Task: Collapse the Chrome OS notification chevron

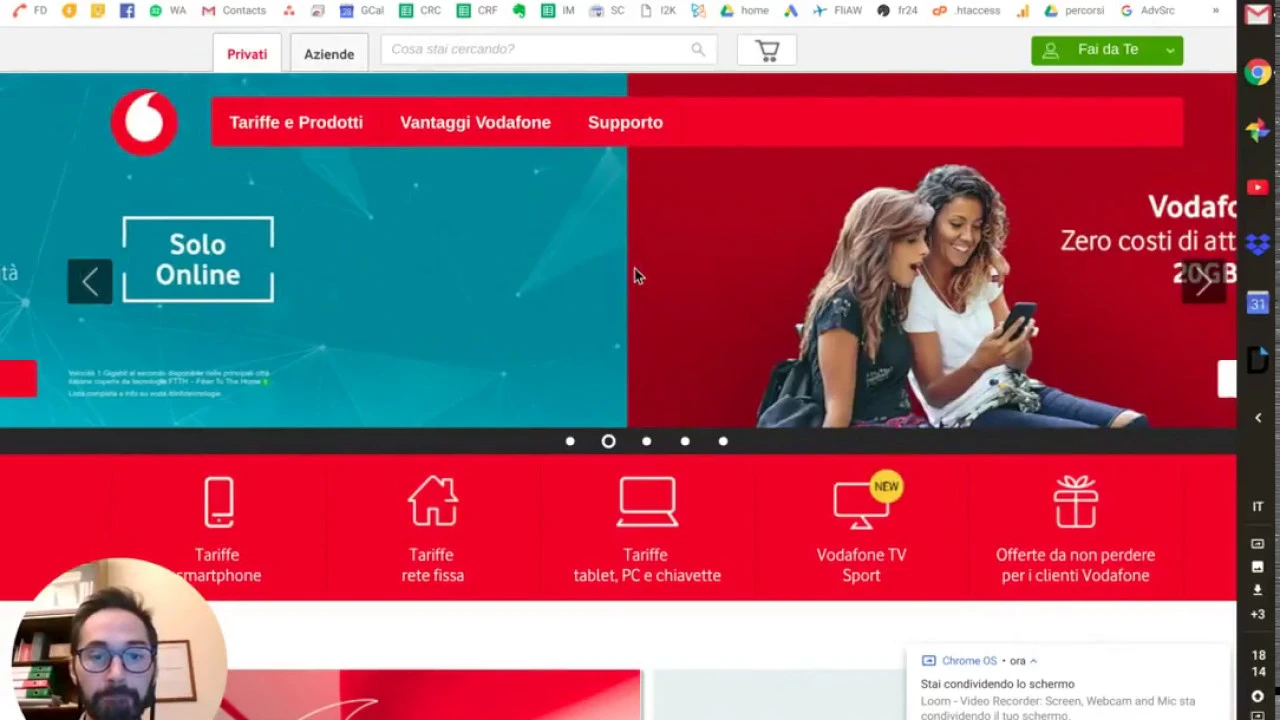Action: pyautogui.click(x=1033, y=661)
